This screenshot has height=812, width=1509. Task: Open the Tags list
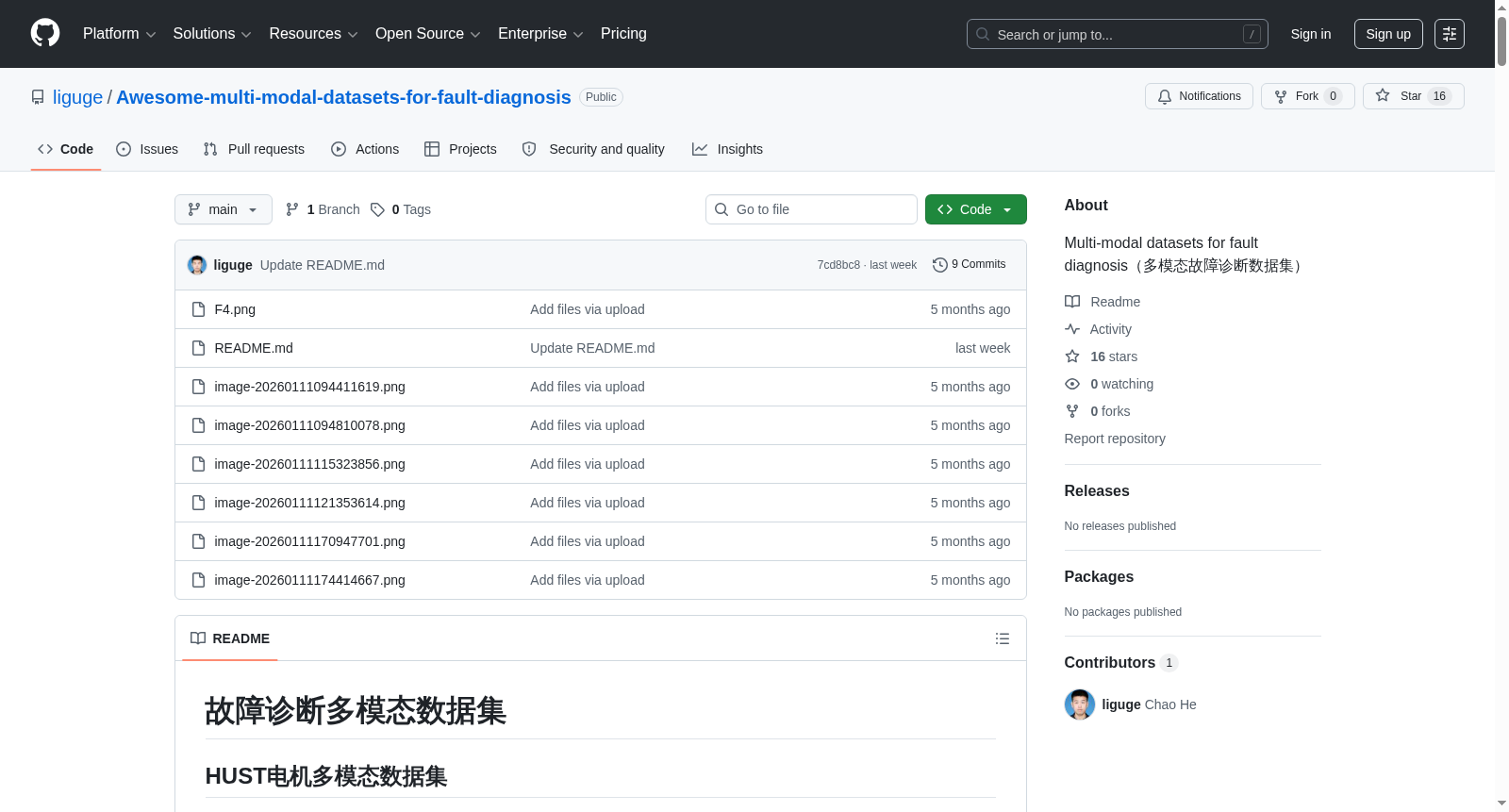tap(401, 209)
